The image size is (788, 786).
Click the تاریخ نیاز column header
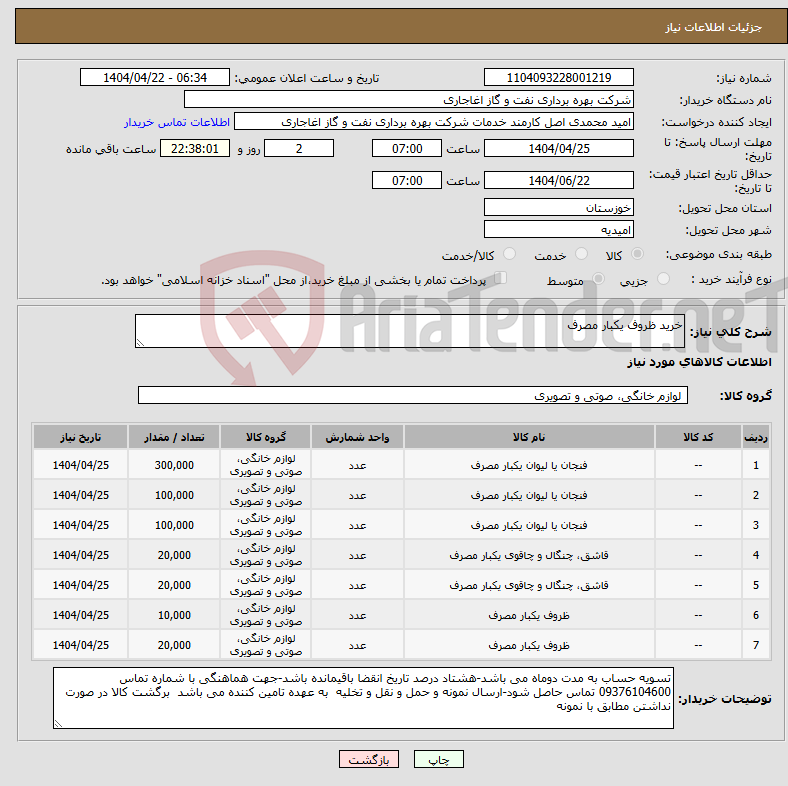click(80, 437)
